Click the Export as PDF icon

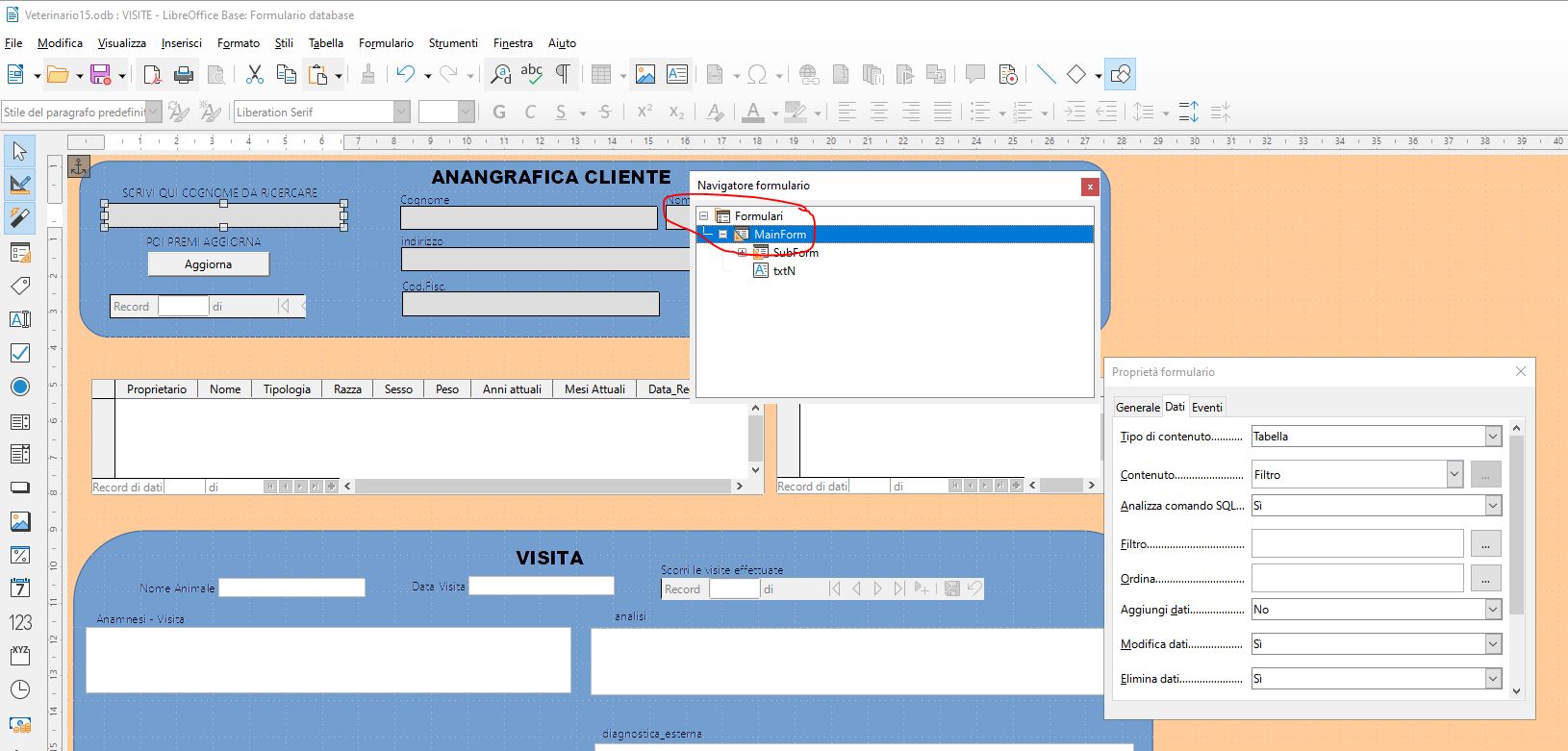tap(152, 74)
